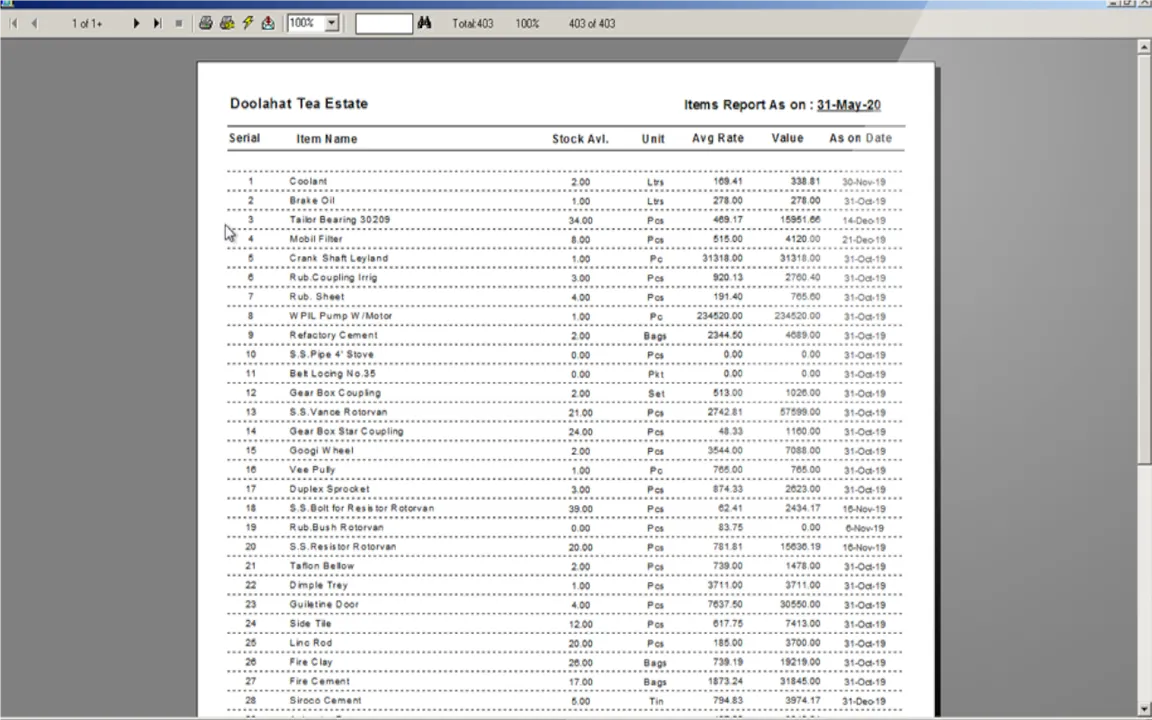This screenshot has width=1152, height=720.
Task: Click the 31-May-20 report date
Action: pos(849,105)
